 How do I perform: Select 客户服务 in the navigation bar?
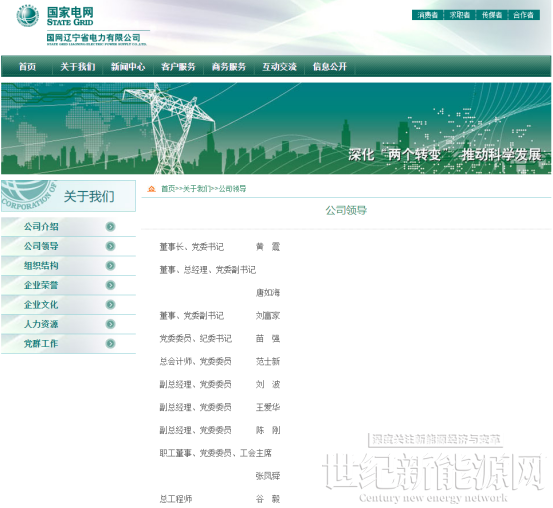click(x=178, y=66)
